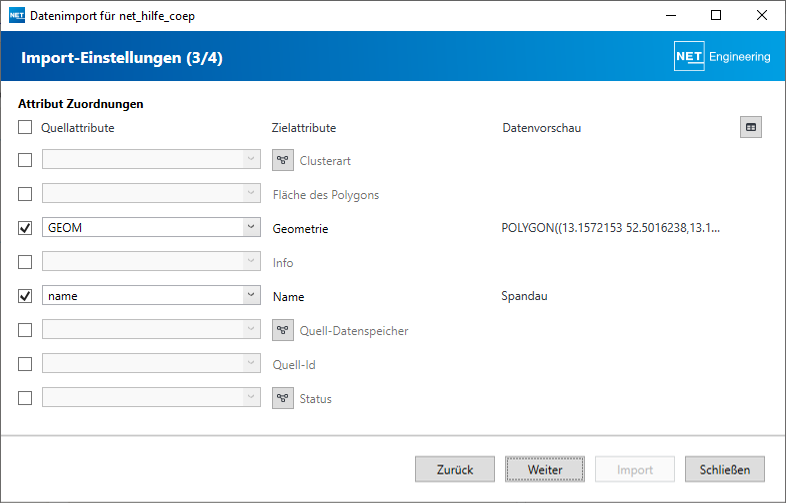Uncheck the Name mapping checkbox
This screenshot has height=503, width=786.
coord(25,296)
